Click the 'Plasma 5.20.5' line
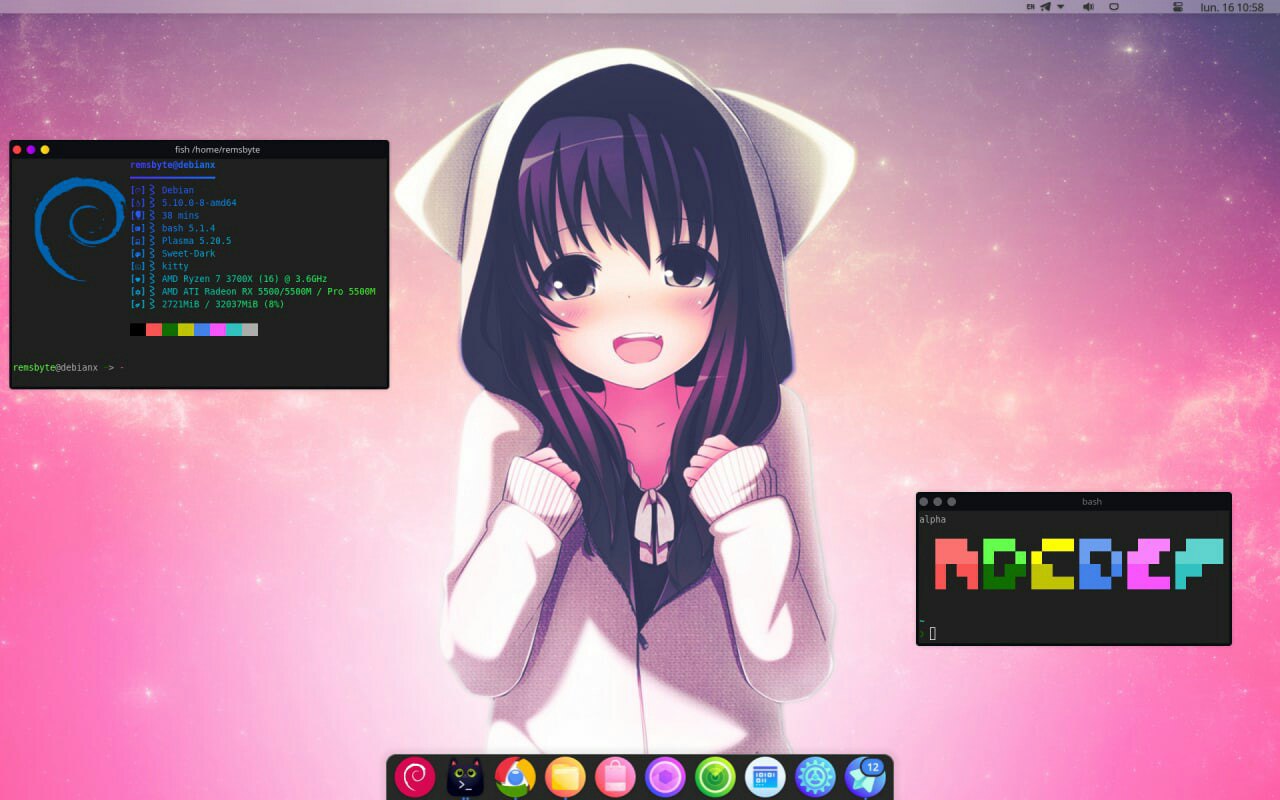Viewport: 1280px width, 800px height. pos(196,241)
